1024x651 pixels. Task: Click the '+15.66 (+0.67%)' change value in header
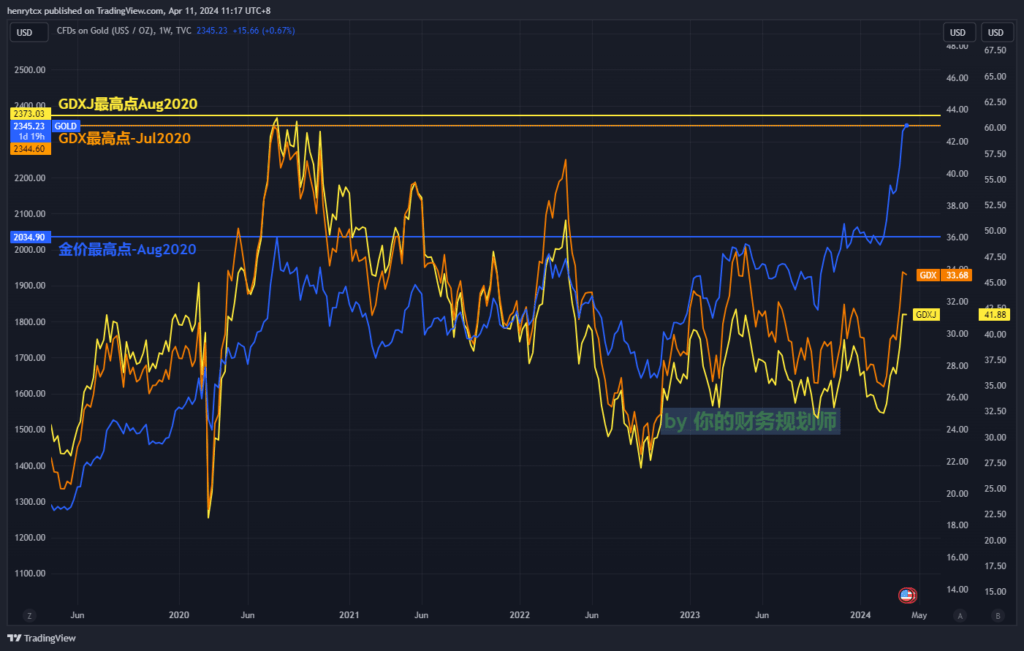(x=263, y=31)
